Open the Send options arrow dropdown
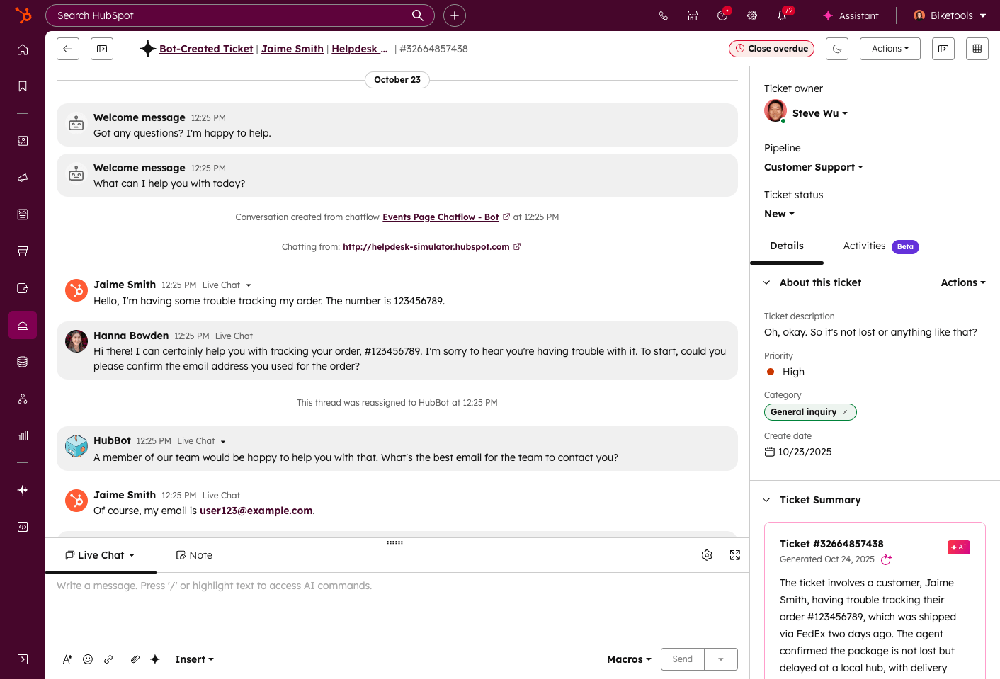The height and width of the screenshot is (679, 1000). point(721,659)
